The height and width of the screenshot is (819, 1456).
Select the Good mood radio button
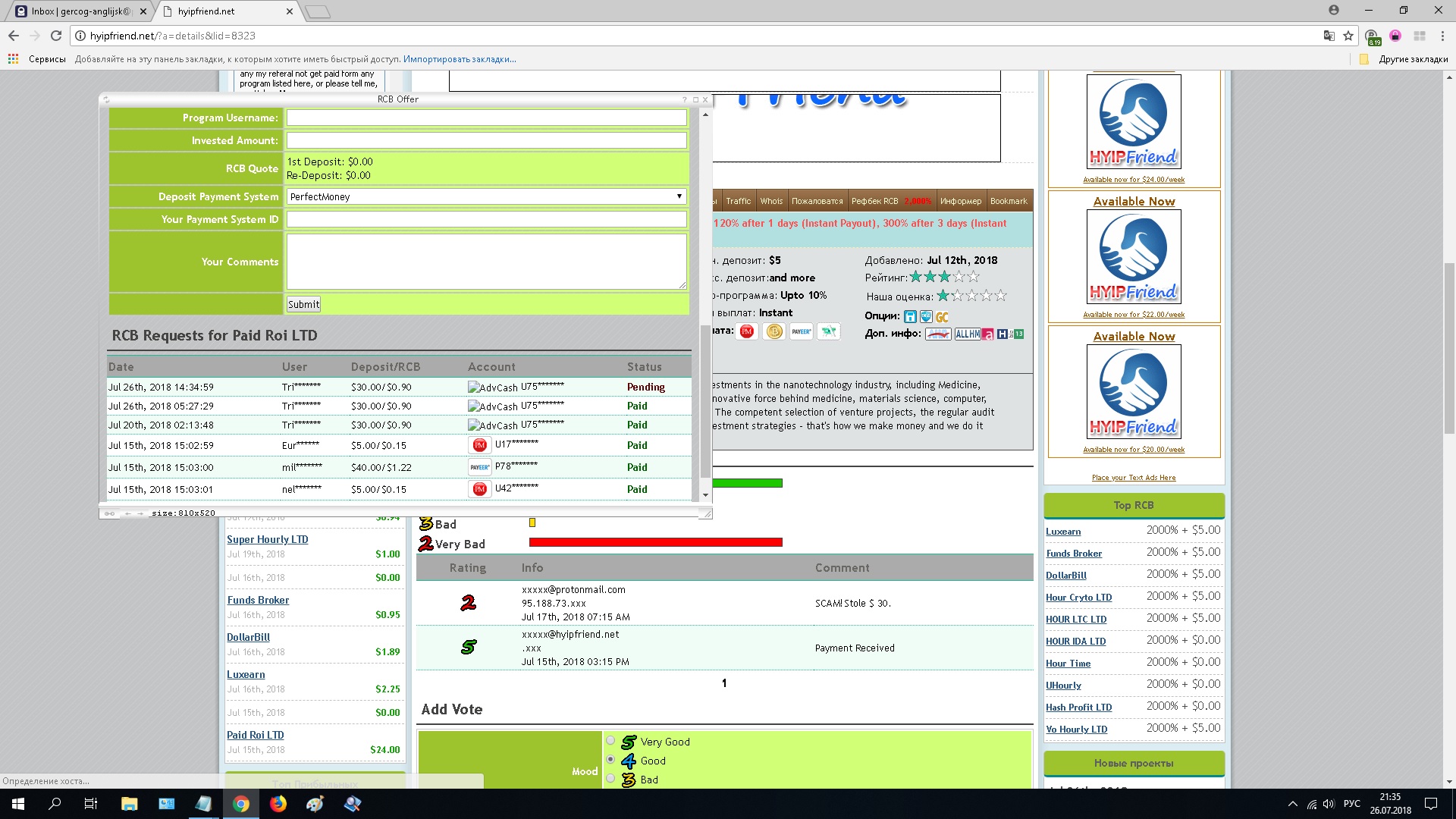tap(610, 759)
